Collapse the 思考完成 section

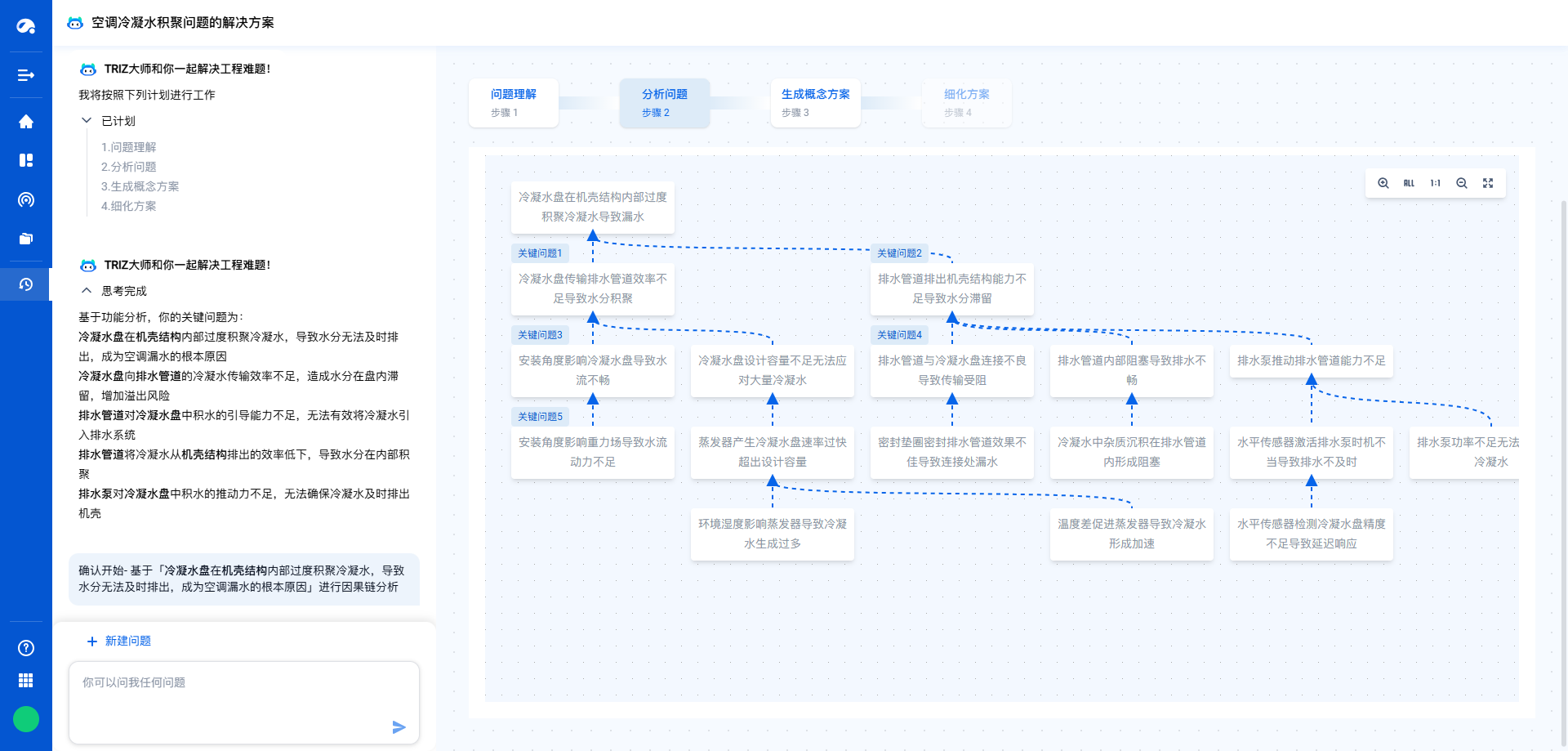click(87, 290)
